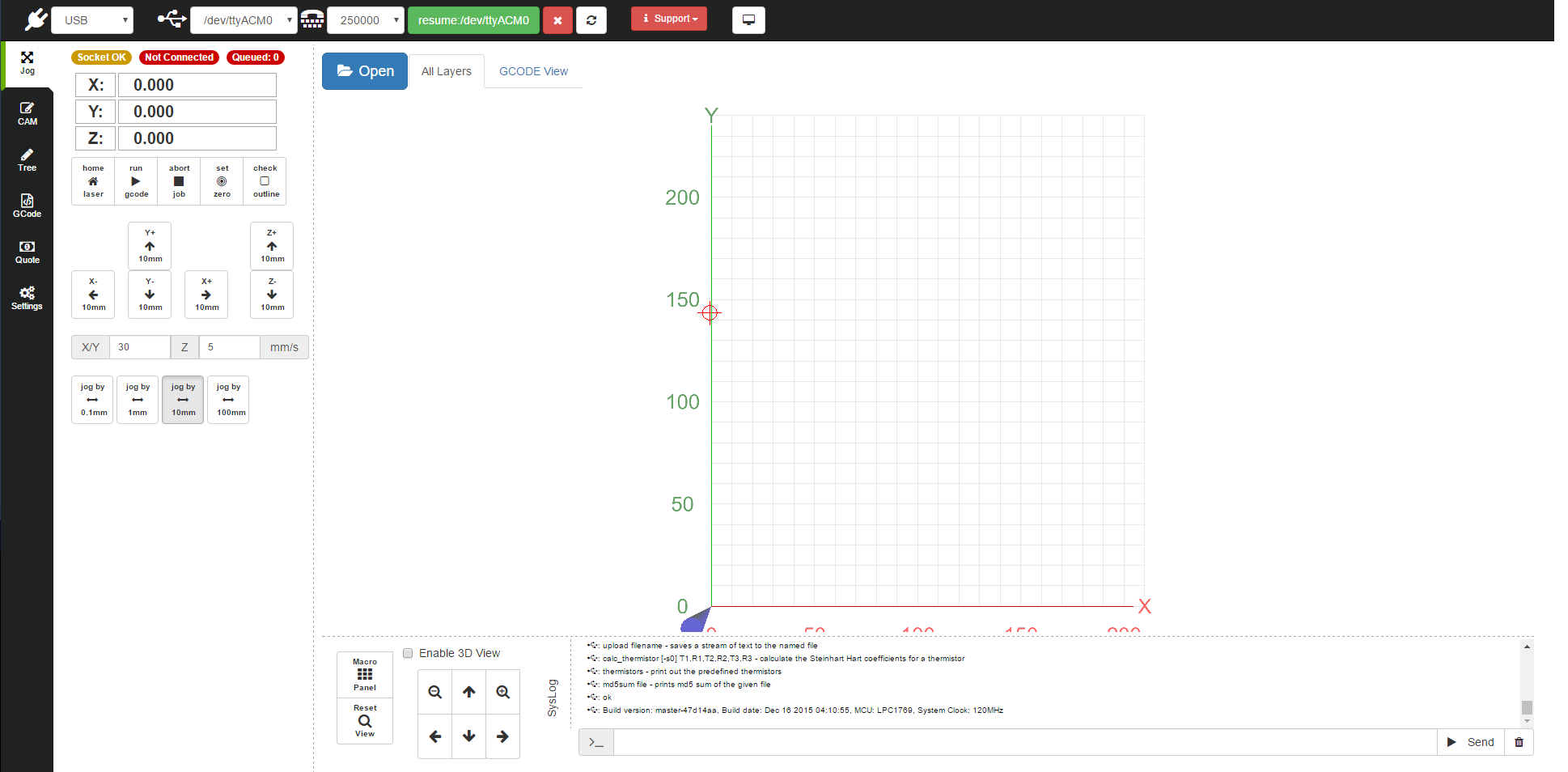Jog Y+ by 10mm
The width and height of the screenshot is (1568, 772).
point(150,246)
